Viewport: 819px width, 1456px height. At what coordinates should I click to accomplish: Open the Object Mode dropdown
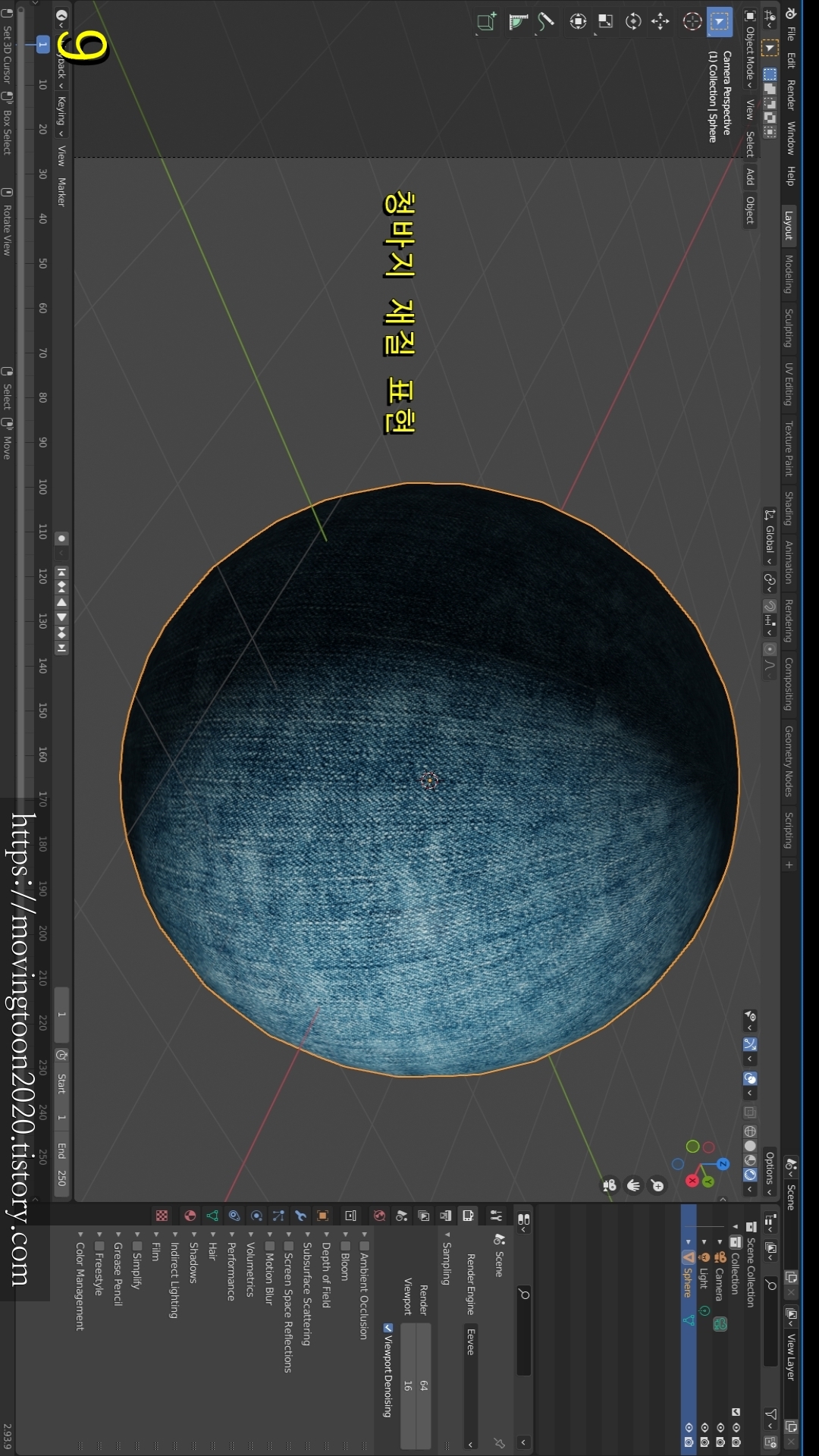[x=750, y=50]
